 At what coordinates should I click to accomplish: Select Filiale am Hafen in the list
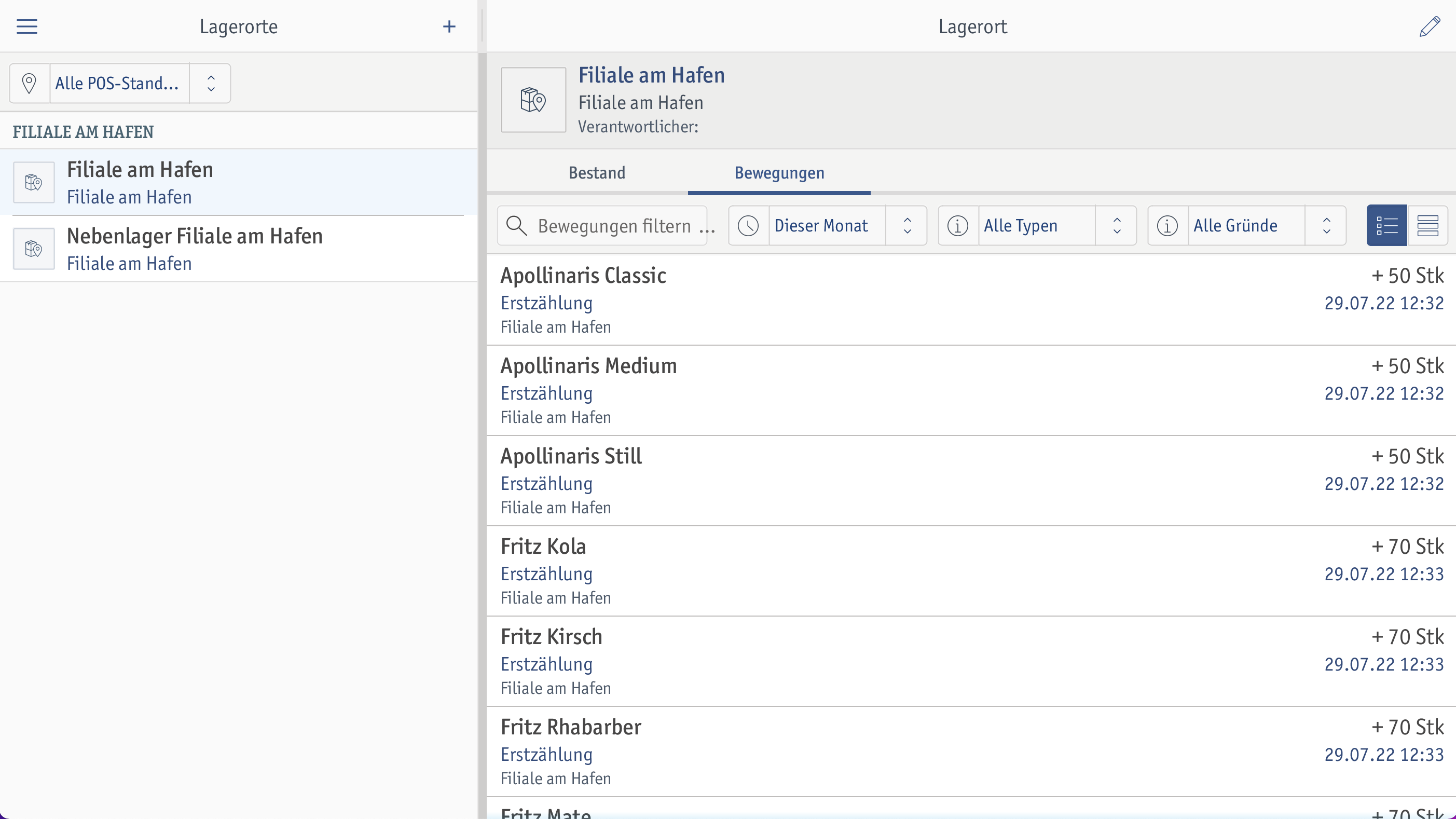click(x=239, y=182)
